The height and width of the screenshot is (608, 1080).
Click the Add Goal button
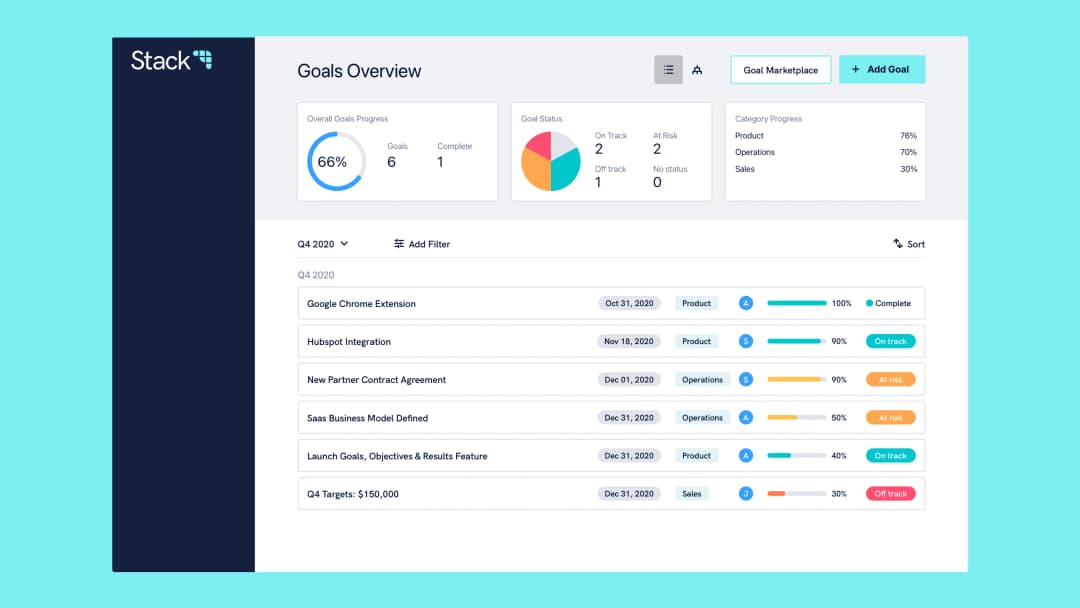pos(882,70)
